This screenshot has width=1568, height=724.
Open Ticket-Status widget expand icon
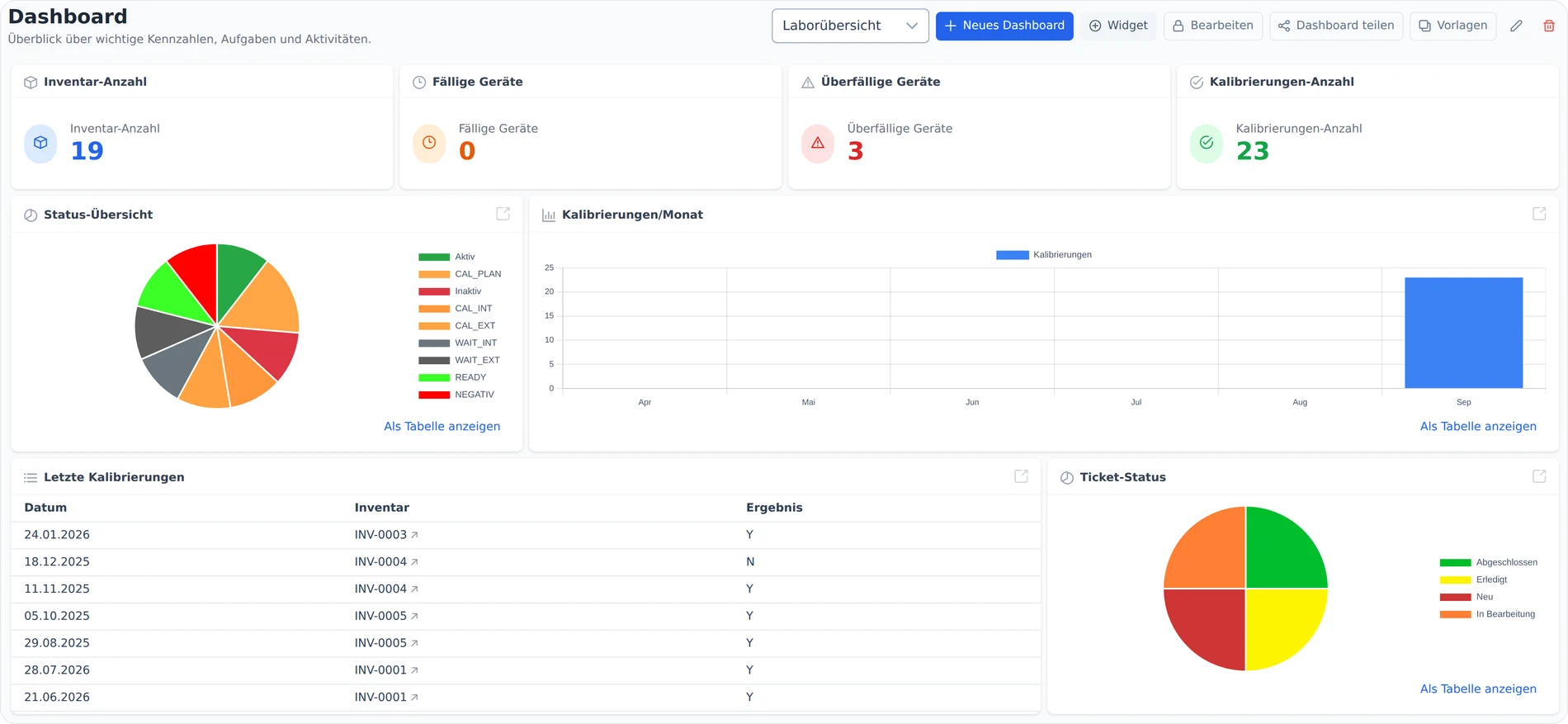(x=1539, y=476)
